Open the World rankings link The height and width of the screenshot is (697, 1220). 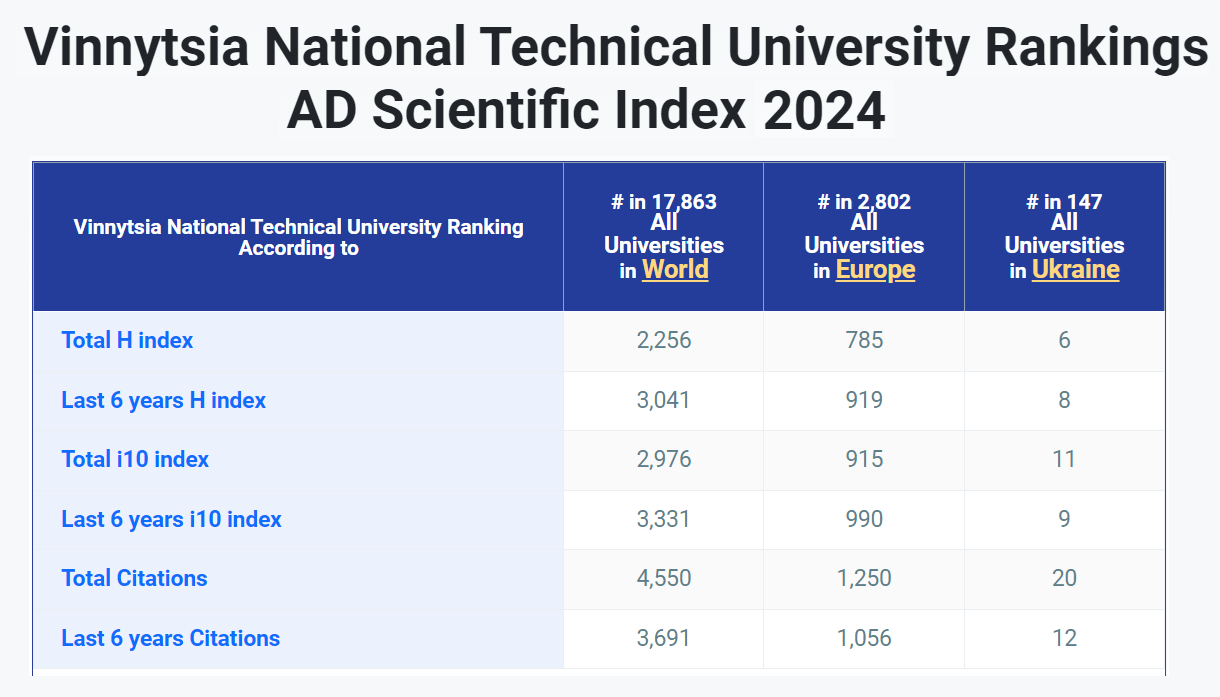[x=675, y=270]
